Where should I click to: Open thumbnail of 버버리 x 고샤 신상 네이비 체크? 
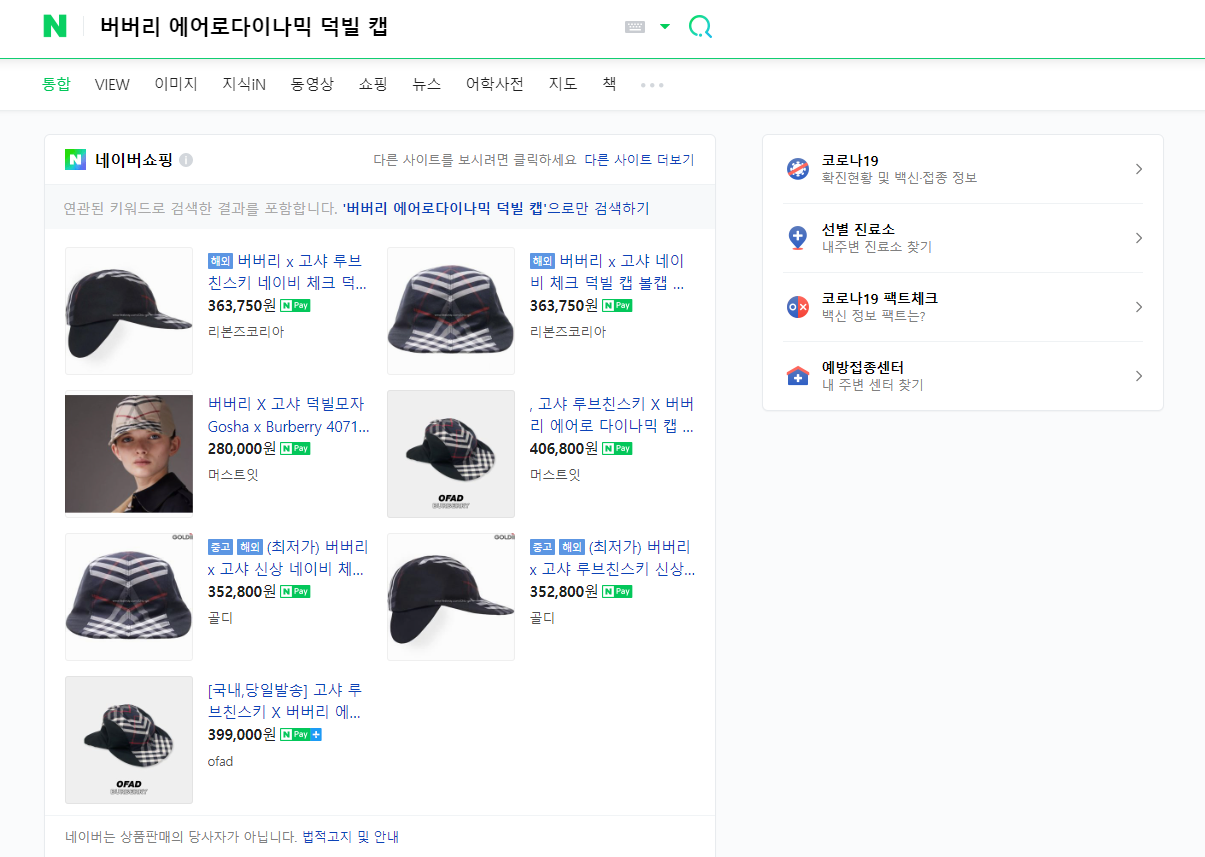tap(129, 597)
